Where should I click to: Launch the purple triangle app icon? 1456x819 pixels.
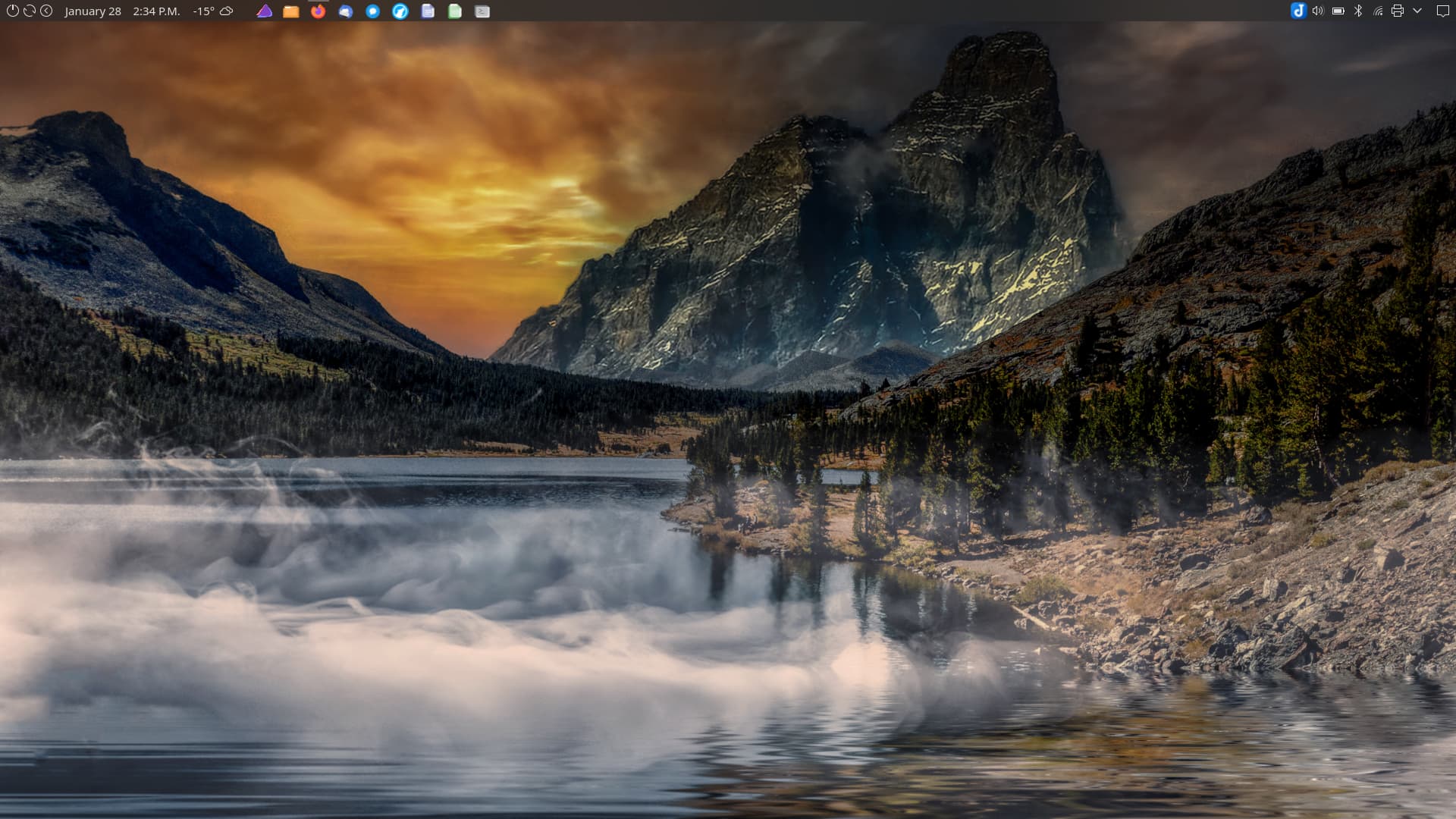(x=264, y=11)
